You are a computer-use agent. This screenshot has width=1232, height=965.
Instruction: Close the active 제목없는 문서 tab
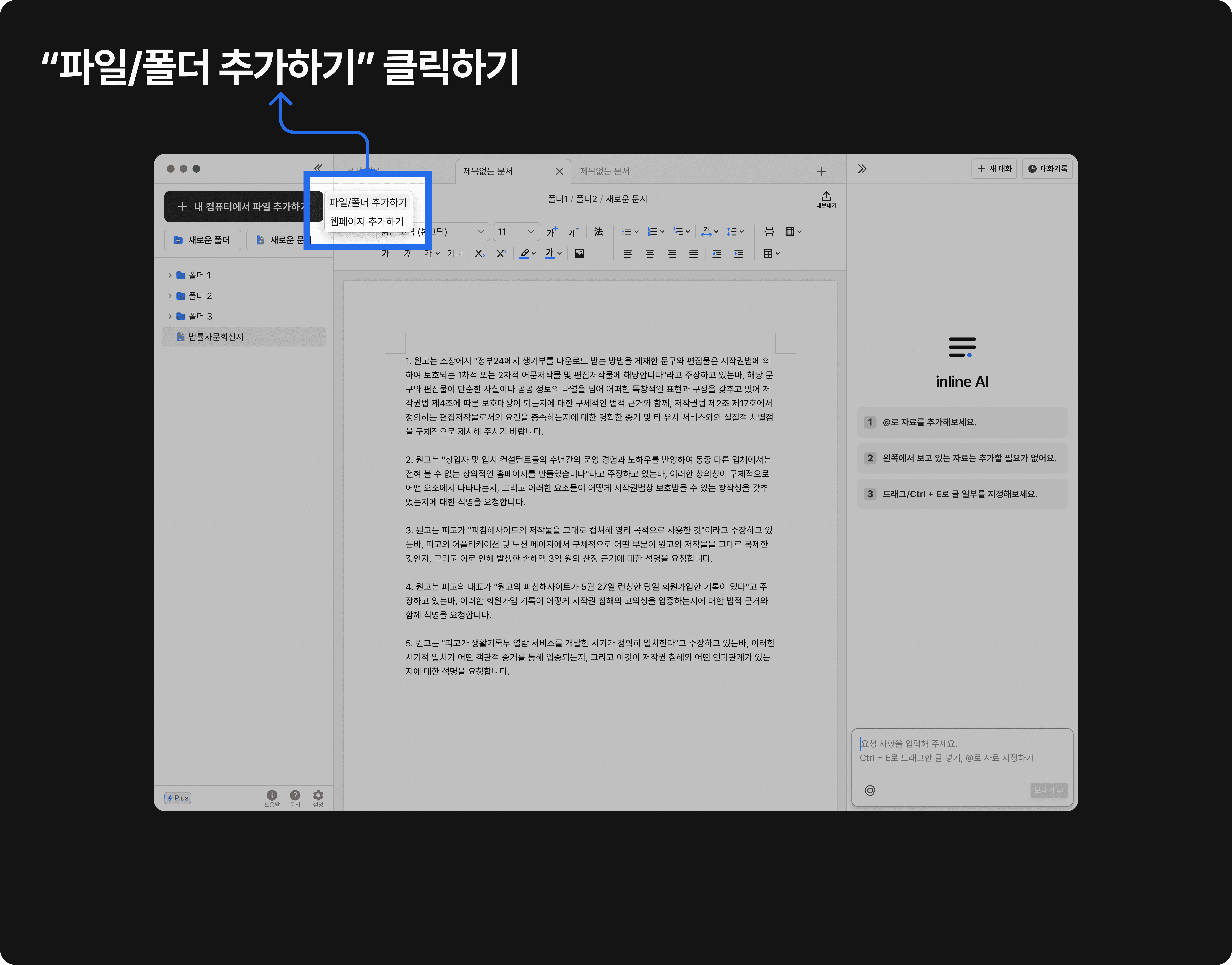pos(559,171)
